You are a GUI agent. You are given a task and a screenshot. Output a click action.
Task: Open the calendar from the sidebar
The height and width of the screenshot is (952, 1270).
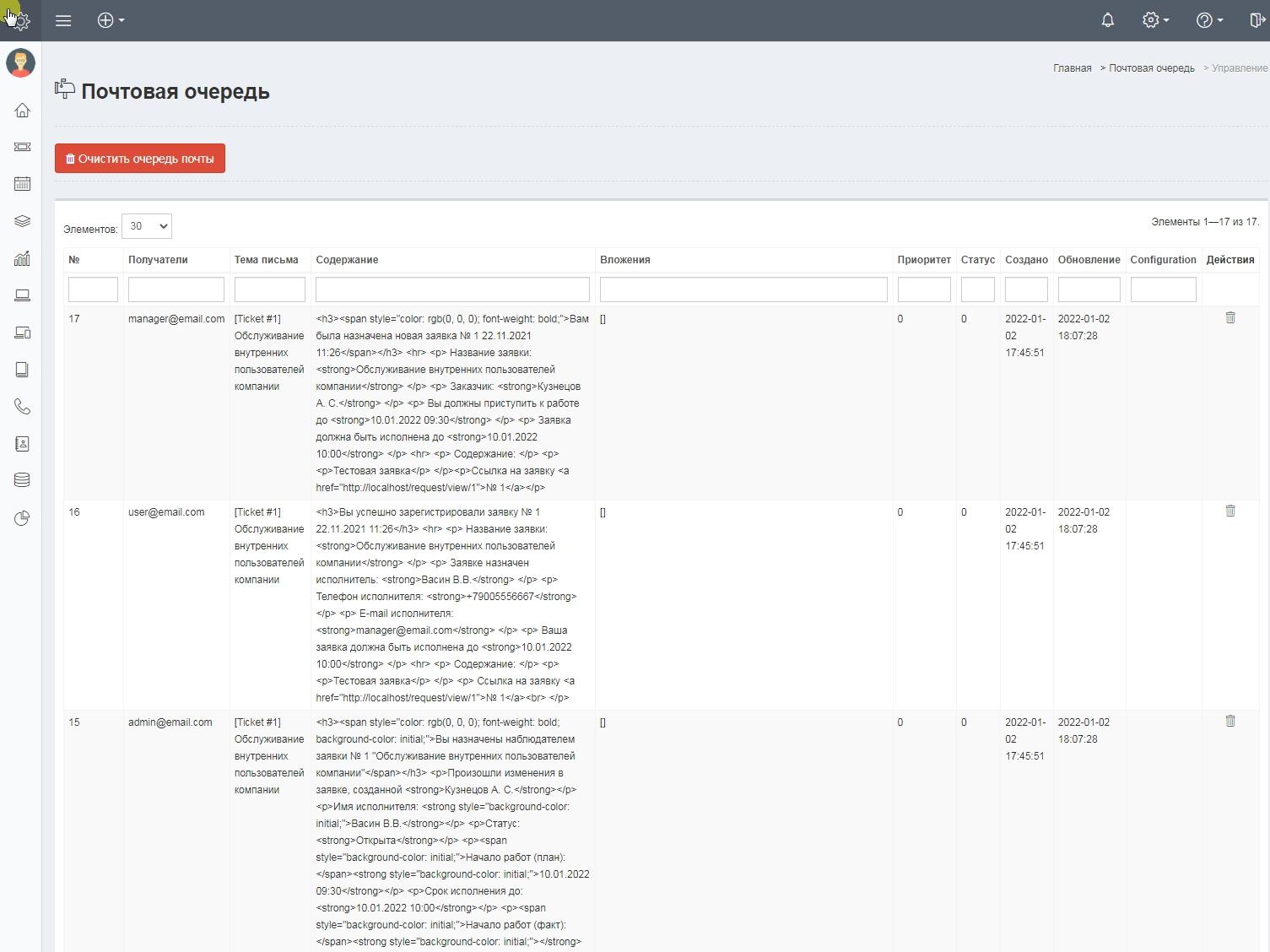click(23, 184)
